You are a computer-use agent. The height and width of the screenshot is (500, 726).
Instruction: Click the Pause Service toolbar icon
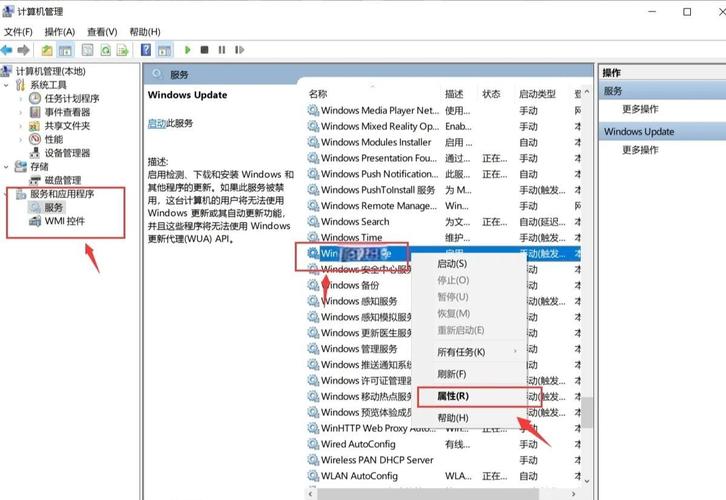(221, 49)
